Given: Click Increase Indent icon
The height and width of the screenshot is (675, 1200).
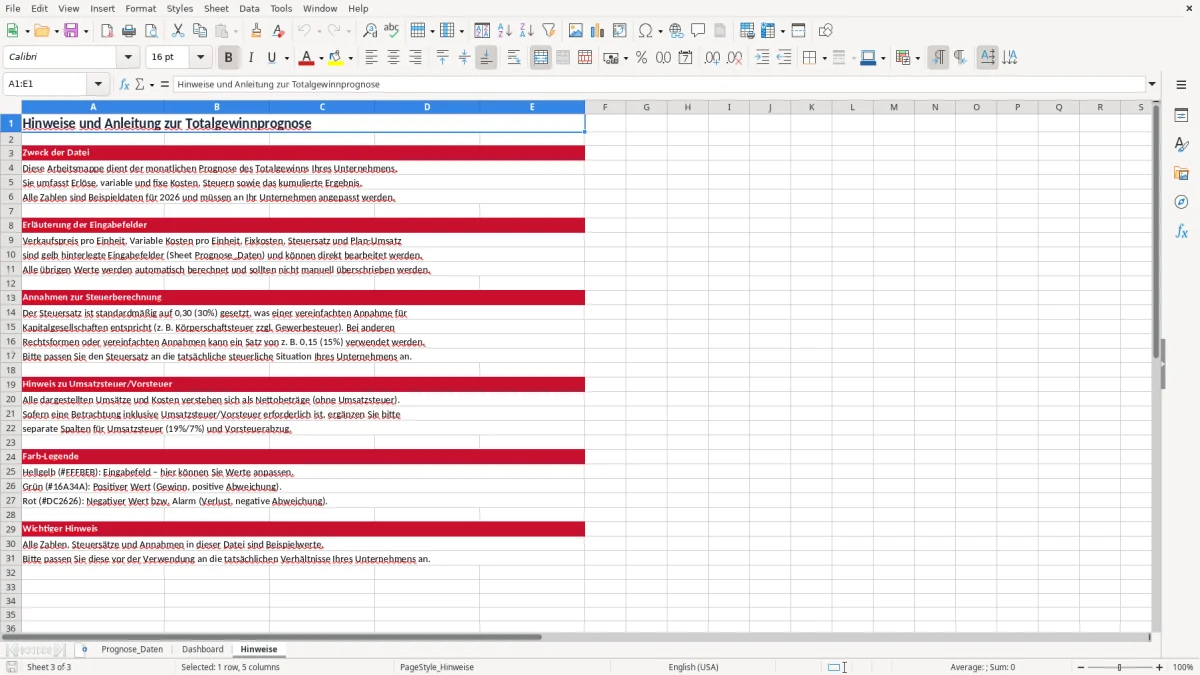Looking at the screenshot, I should tap(762, 58).
